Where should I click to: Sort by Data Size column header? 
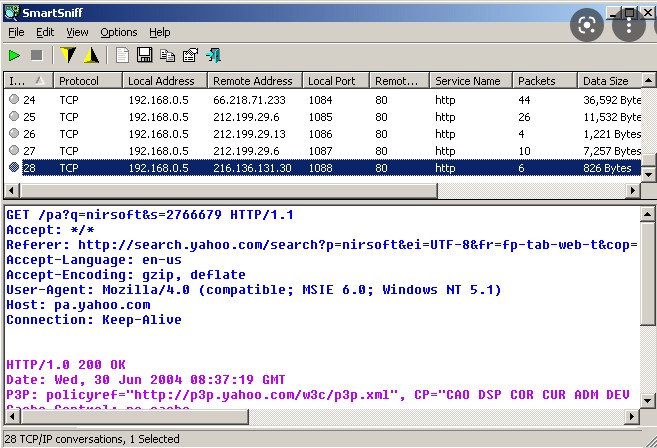pos(610,80)
